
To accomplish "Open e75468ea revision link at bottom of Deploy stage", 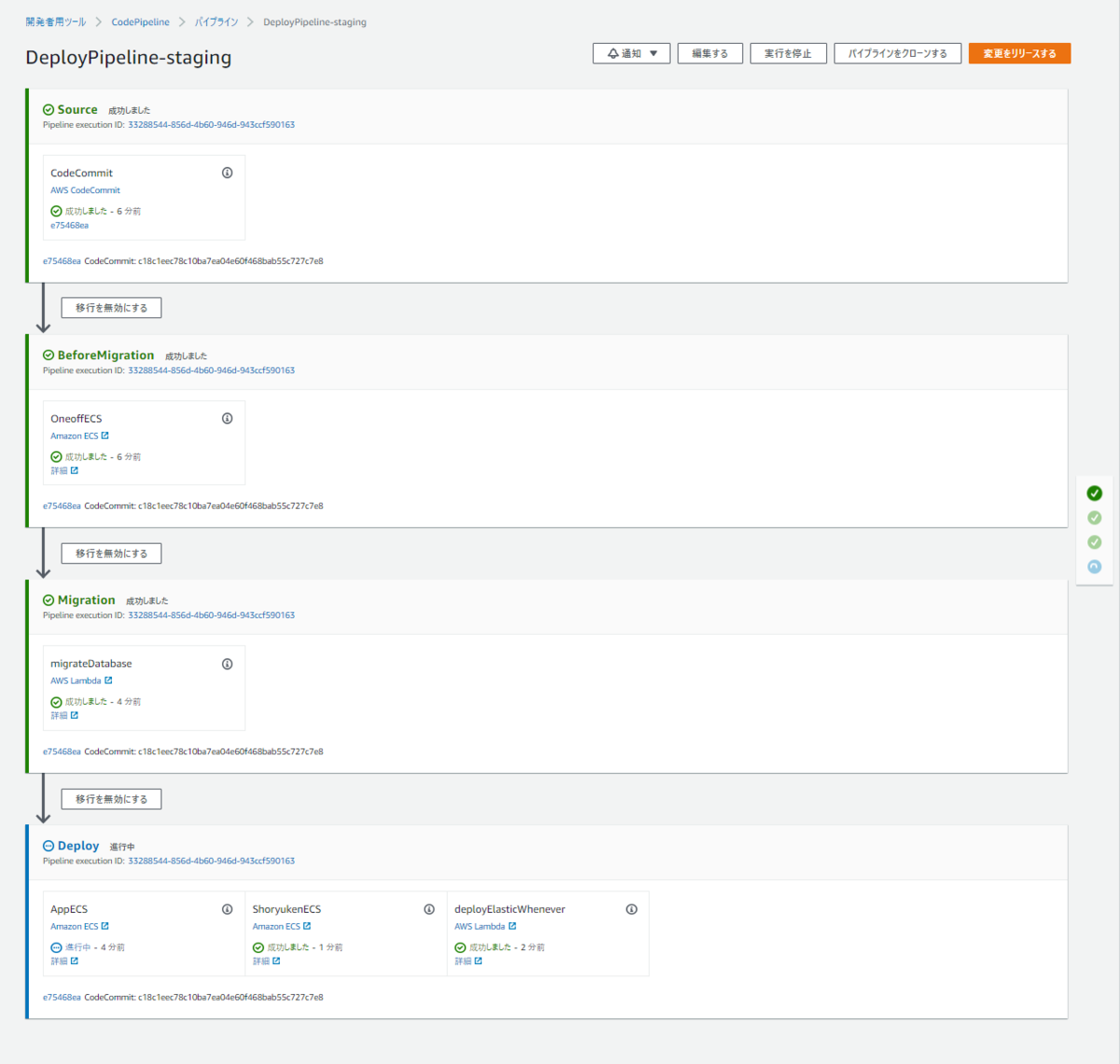I will (x=62, y=997).
